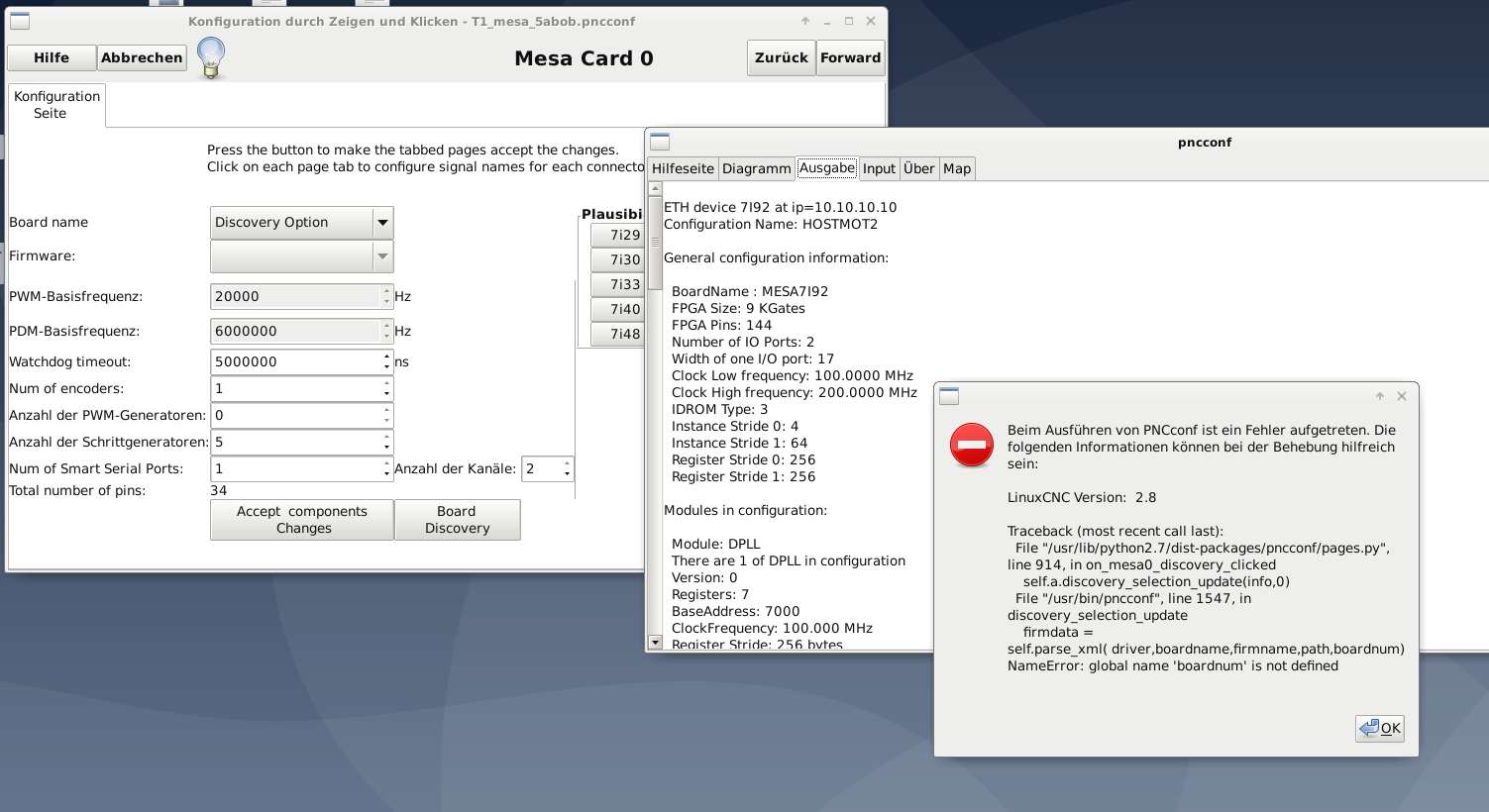Decrease Watchdog timeout with down arrow
1489x812 pixels.
[x=387, y=368]
